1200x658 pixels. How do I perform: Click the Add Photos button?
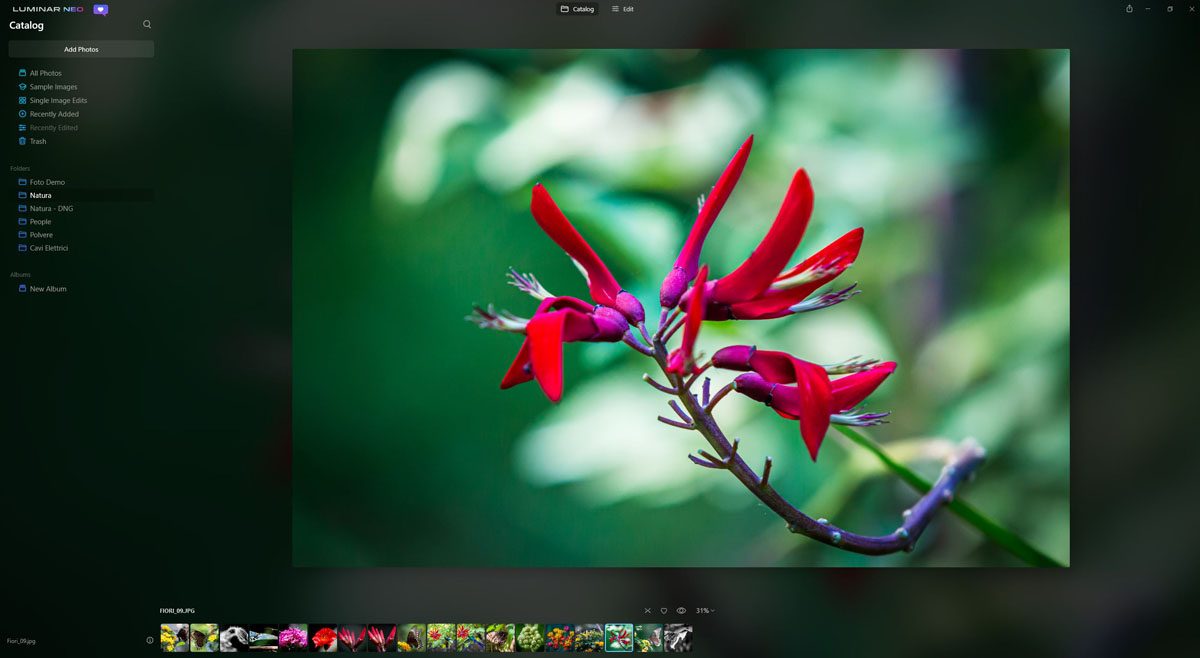point(81,49)
